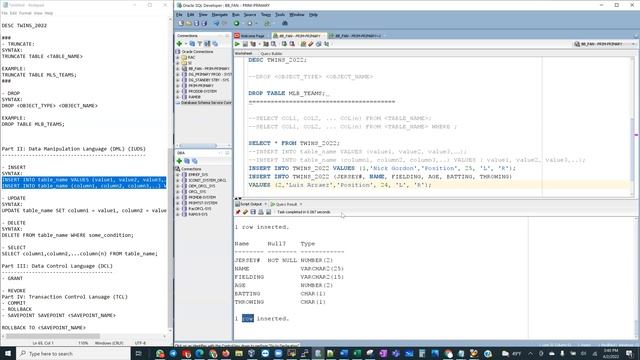640x360 pixels.
Task: Expand the BB_FAN - PRIM-PRIMARY connection node
Action: 178,69
